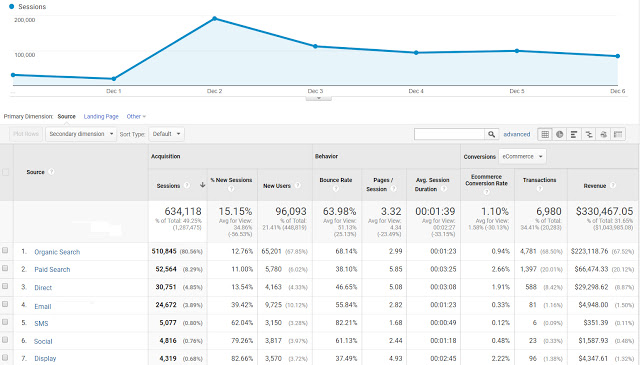
Task: Open the Direct source link
Action: click(x=43, y=287)
